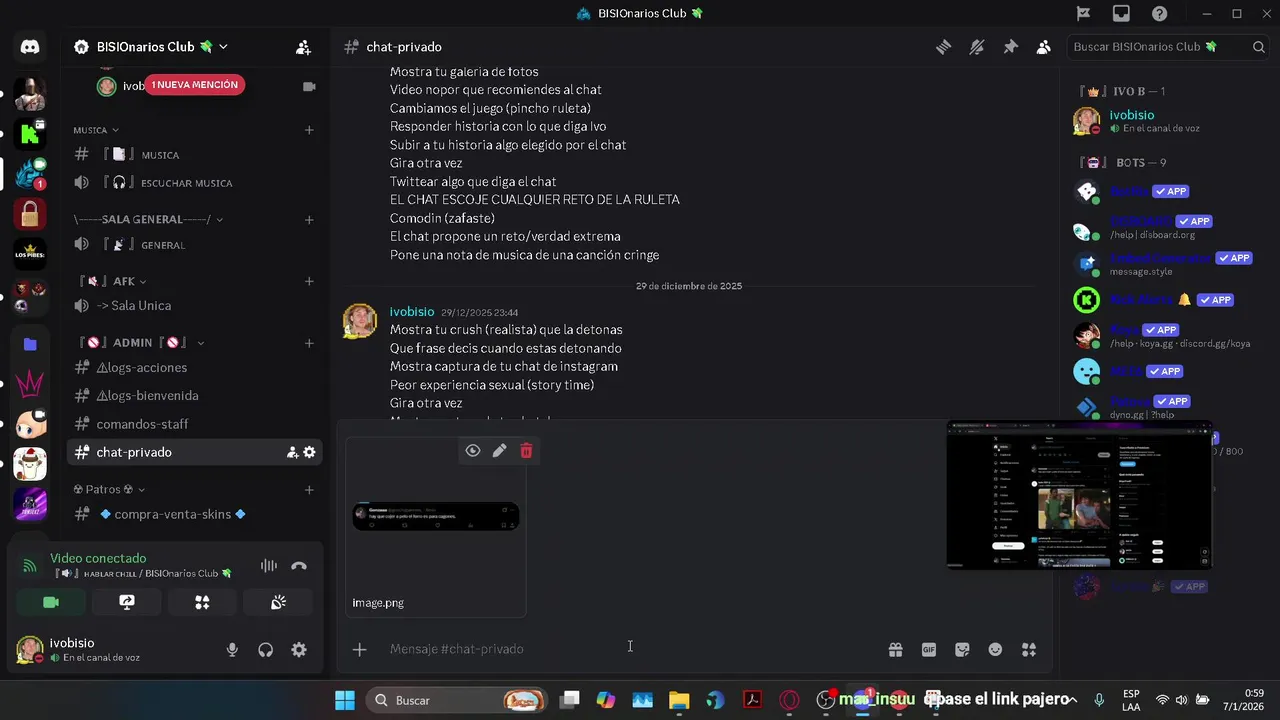The height and width of the screenshot is (720, 1280).
Task: Open ivobisio in members list
Action: (1168, 121)
